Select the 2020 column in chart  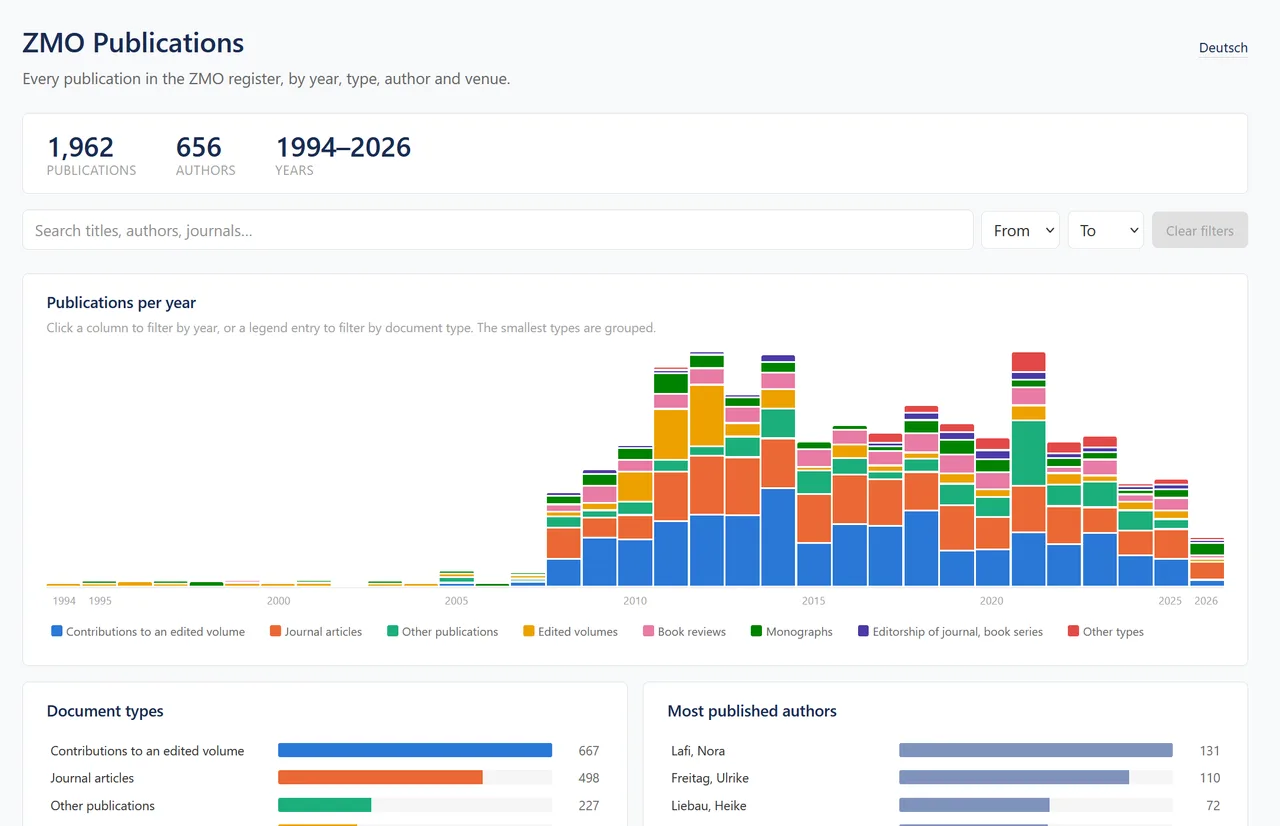992,512
